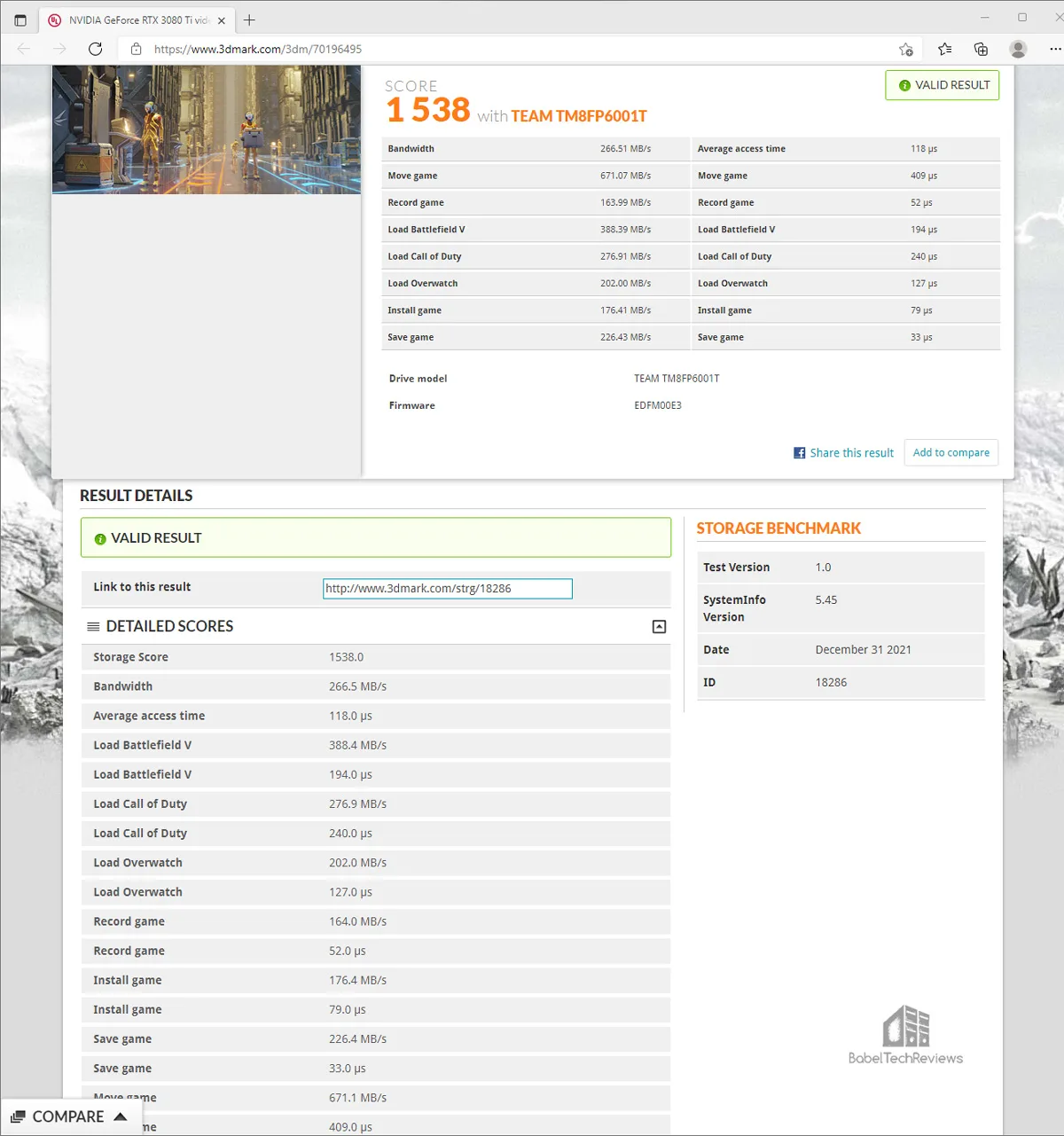
Task: Click the Record game 163.99 MB/s value
Action: pos(625,202)
